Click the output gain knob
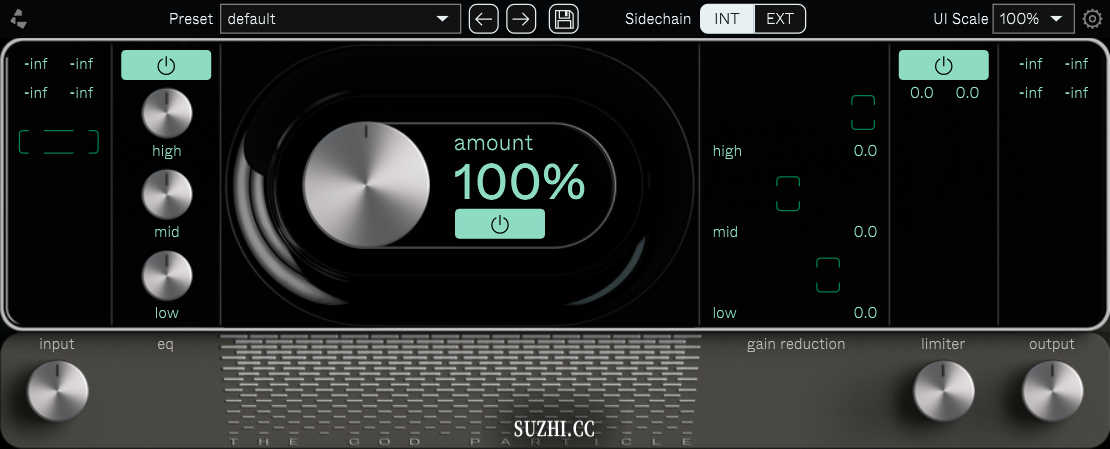 pos(1052,390)
